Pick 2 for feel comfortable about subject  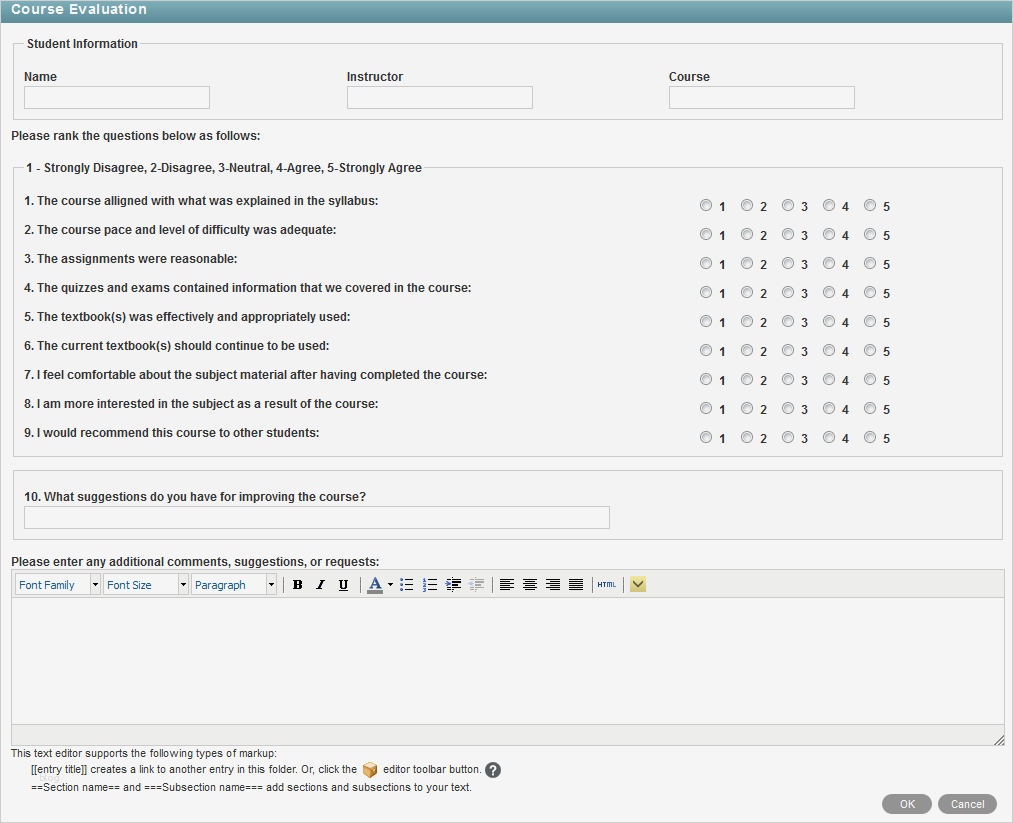point(747,380)
